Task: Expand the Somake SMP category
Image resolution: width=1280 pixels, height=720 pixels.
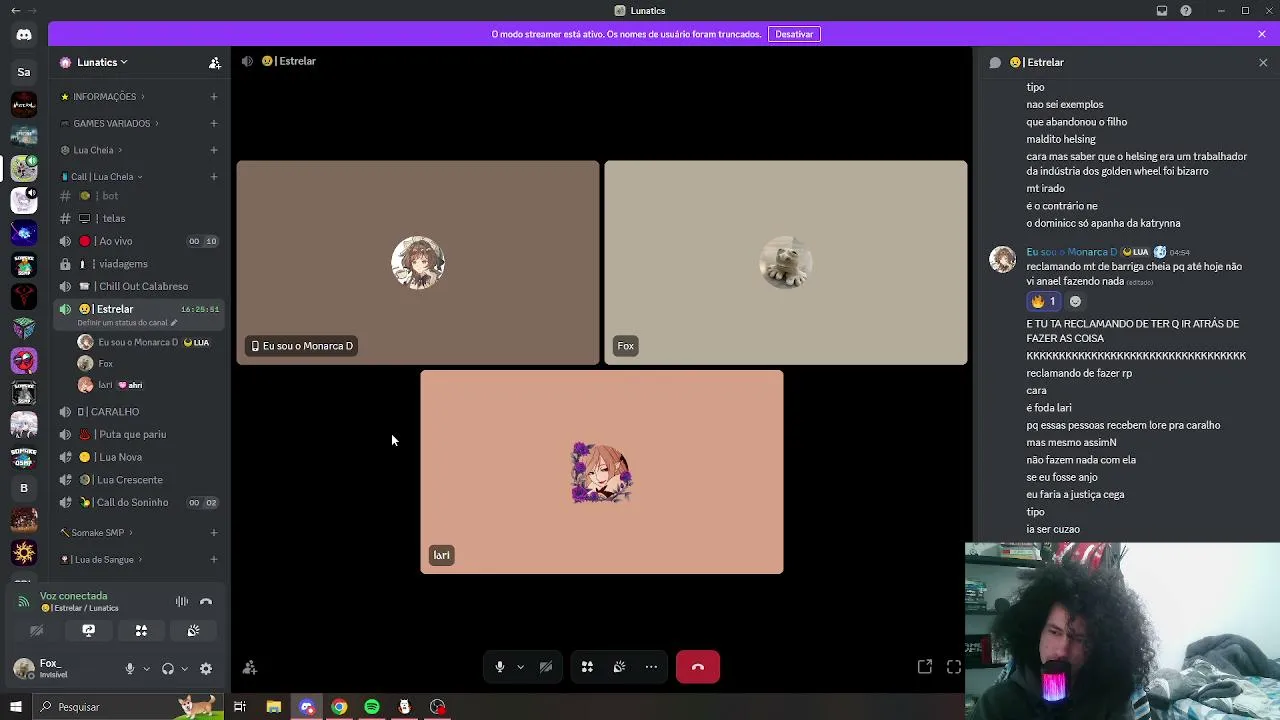Action: coord(97,532)
